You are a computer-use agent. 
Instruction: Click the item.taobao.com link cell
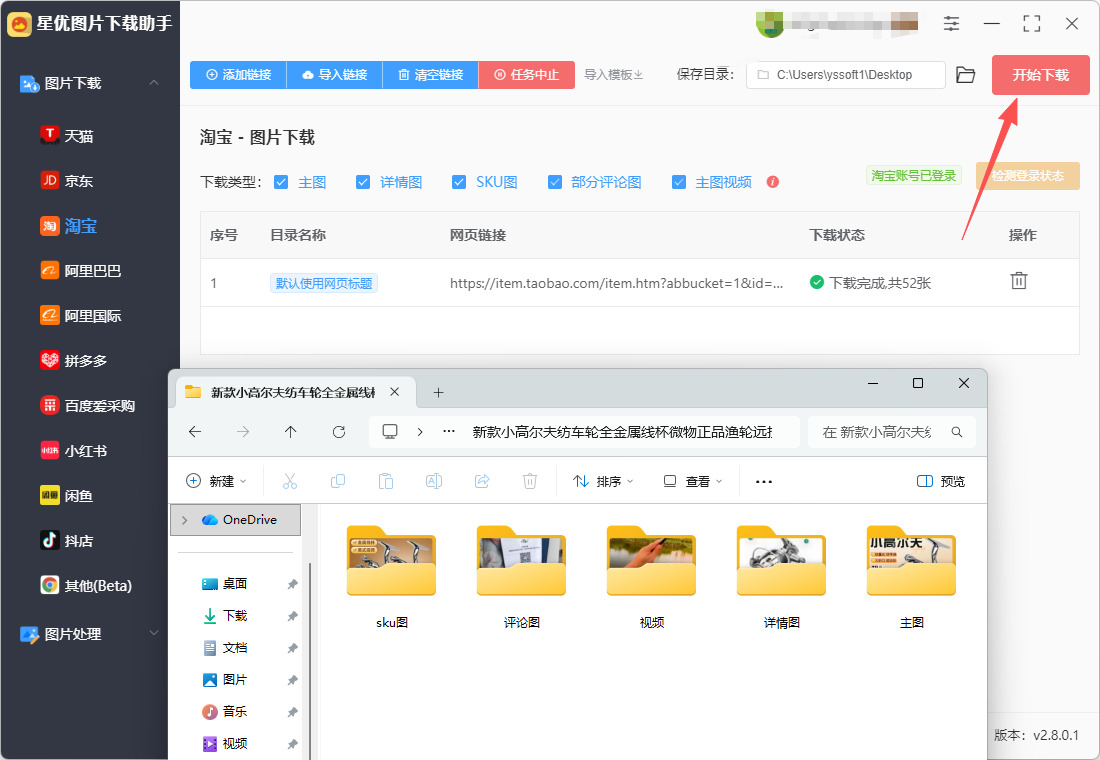point(617,283)
